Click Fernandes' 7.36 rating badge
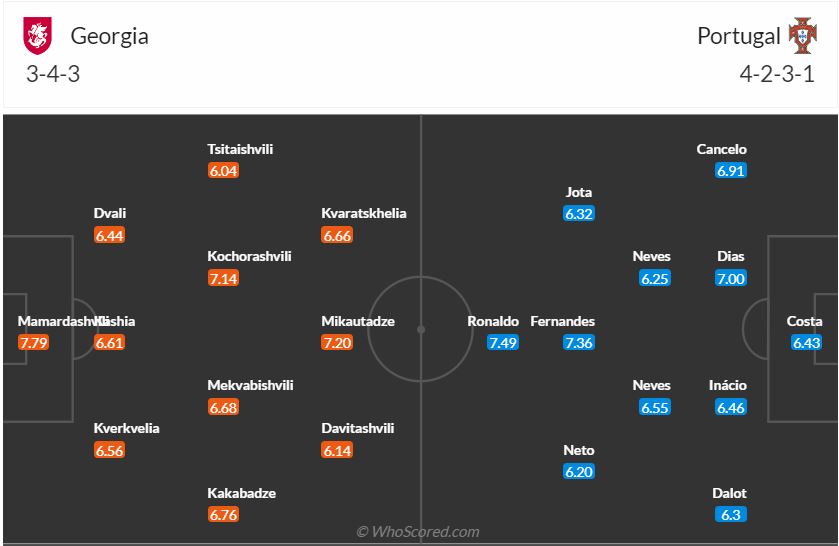The width and height of the screenshot is (839, 546). pyautogui.click(x=578, y=343)
